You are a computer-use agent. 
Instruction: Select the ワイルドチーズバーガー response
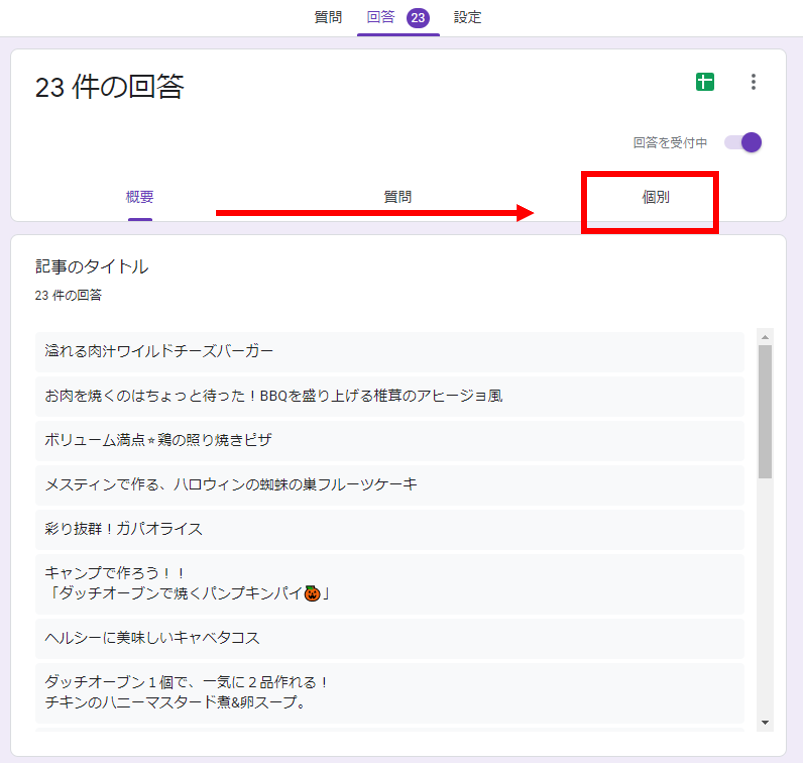[x=389, y=351]
